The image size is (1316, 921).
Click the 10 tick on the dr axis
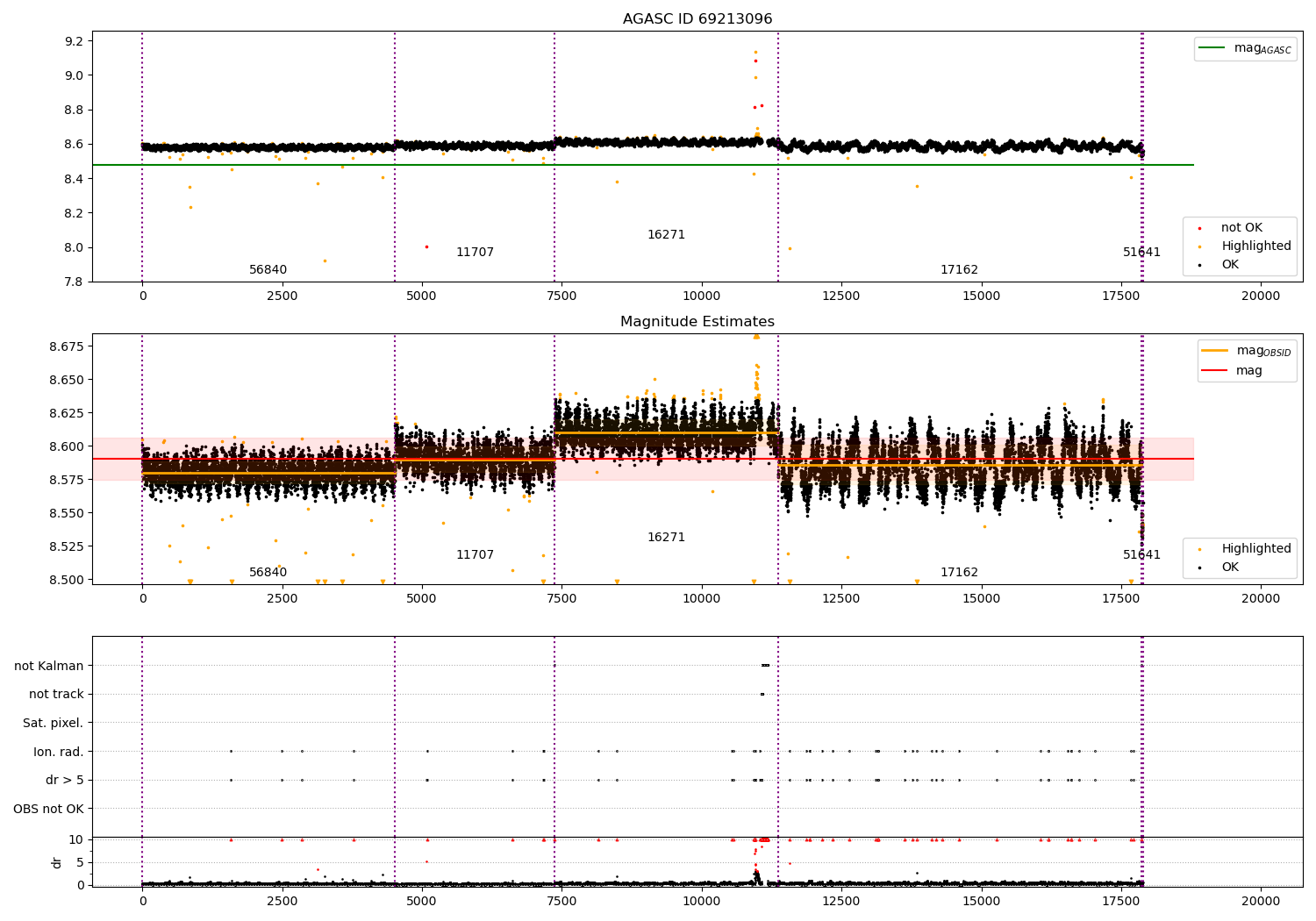[x=76, y=839]
